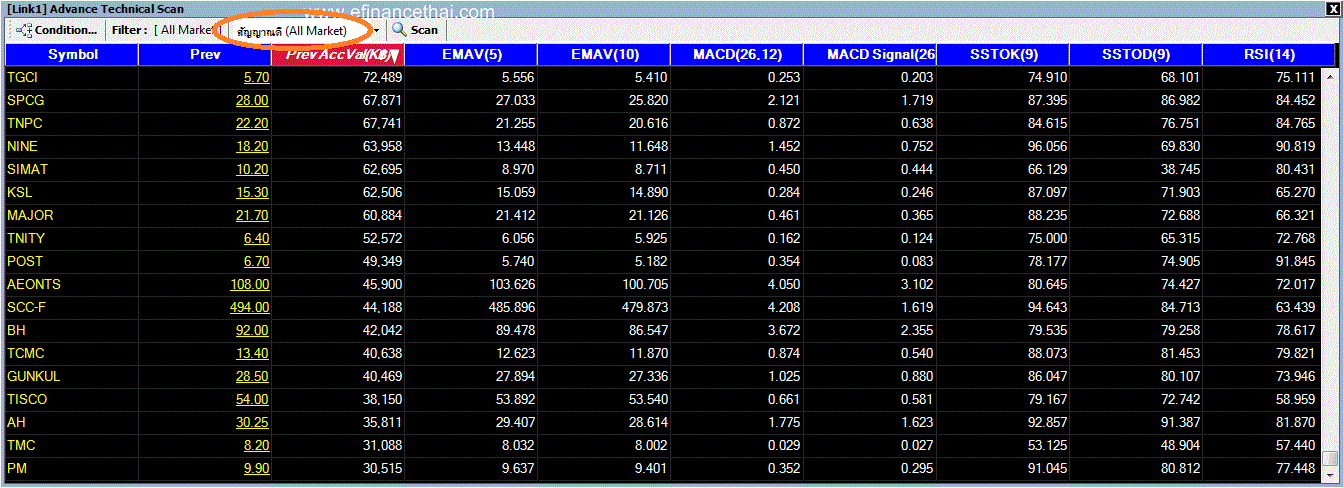Open NINE previous price 18.20 link

pyautogui.click(x=252, y=146)
